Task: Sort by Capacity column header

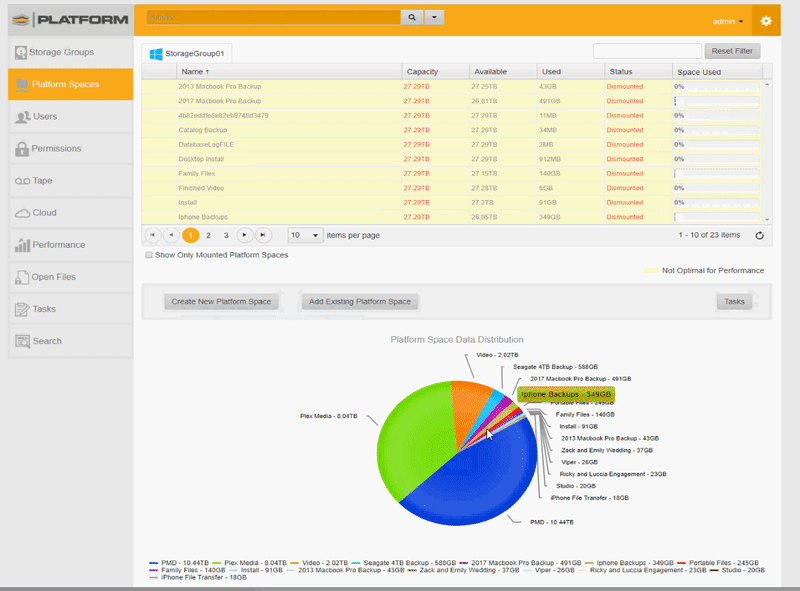Action: (435, 72)
